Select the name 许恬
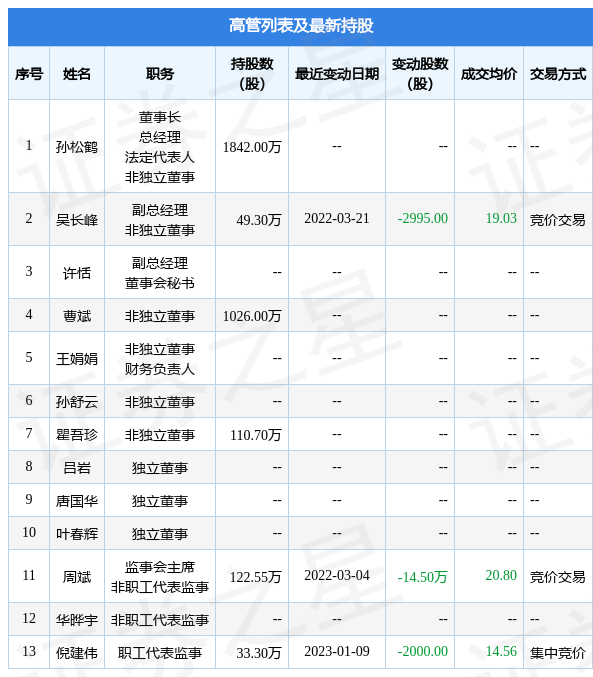 [x=77, y=273]
